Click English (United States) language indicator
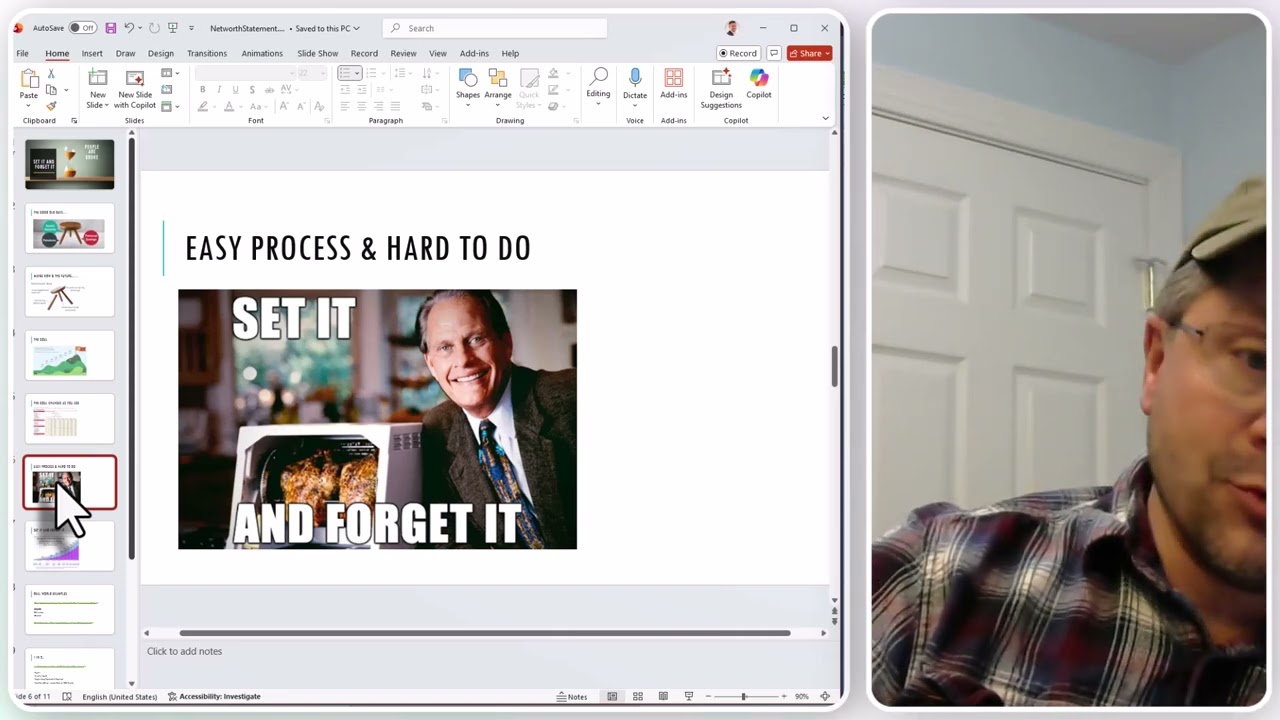Screen dimensions: 1280x720 (x=119, y=696)
